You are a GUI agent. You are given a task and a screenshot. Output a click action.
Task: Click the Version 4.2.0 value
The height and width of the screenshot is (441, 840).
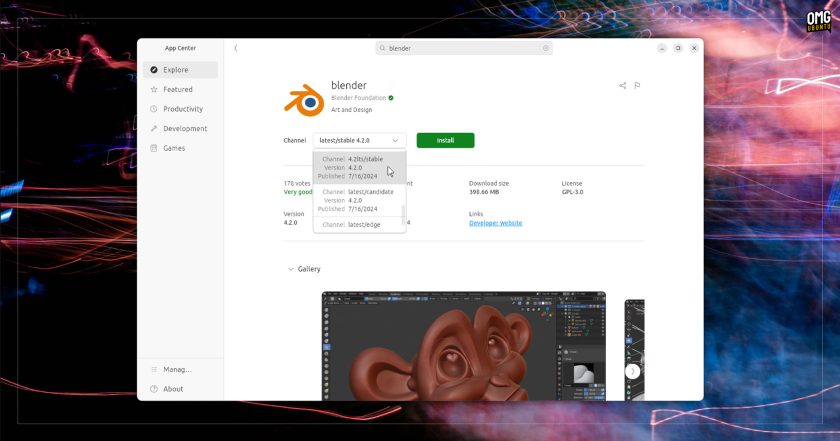(290, 222)
